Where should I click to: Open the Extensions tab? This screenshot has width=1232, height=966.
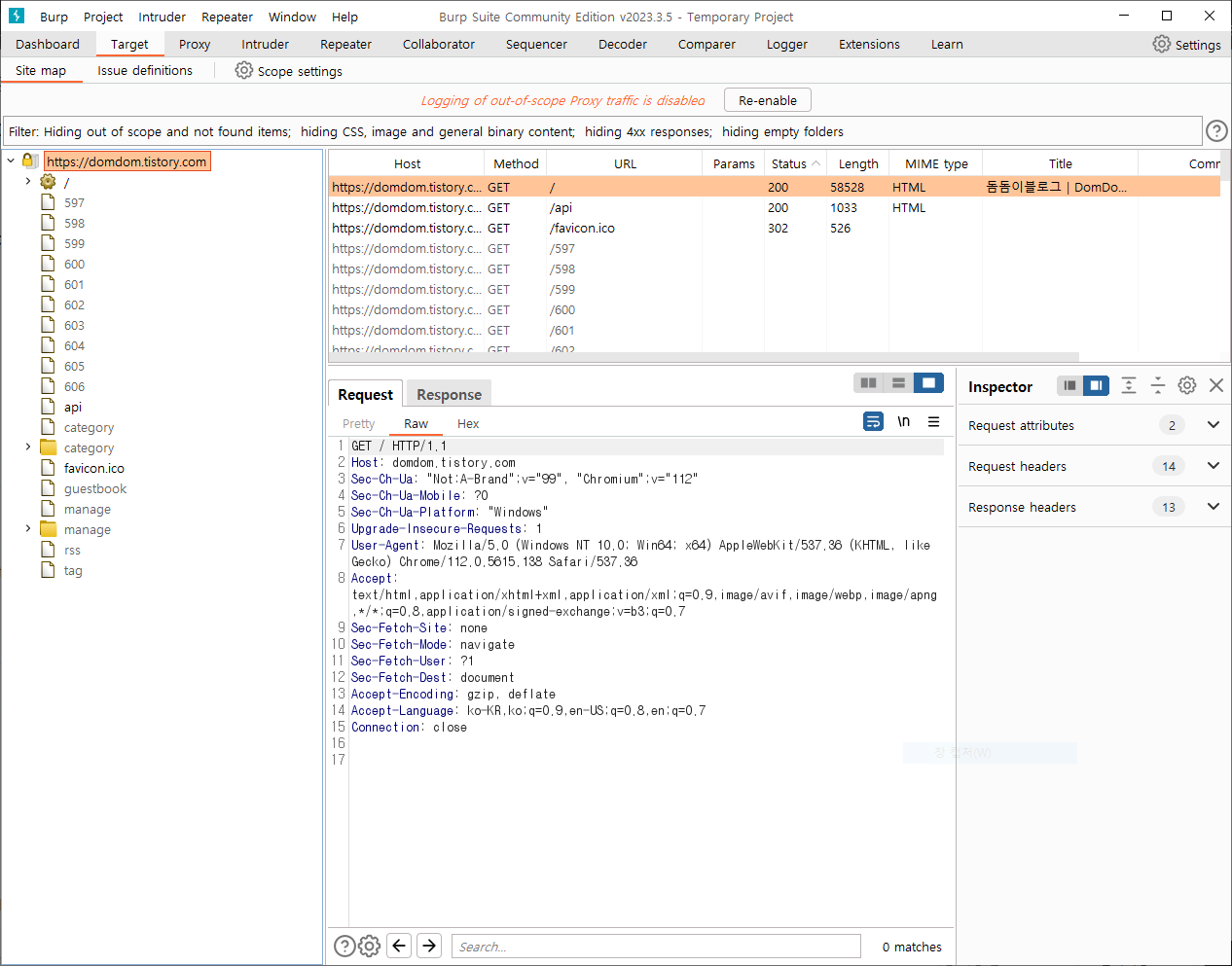[869, 44]
